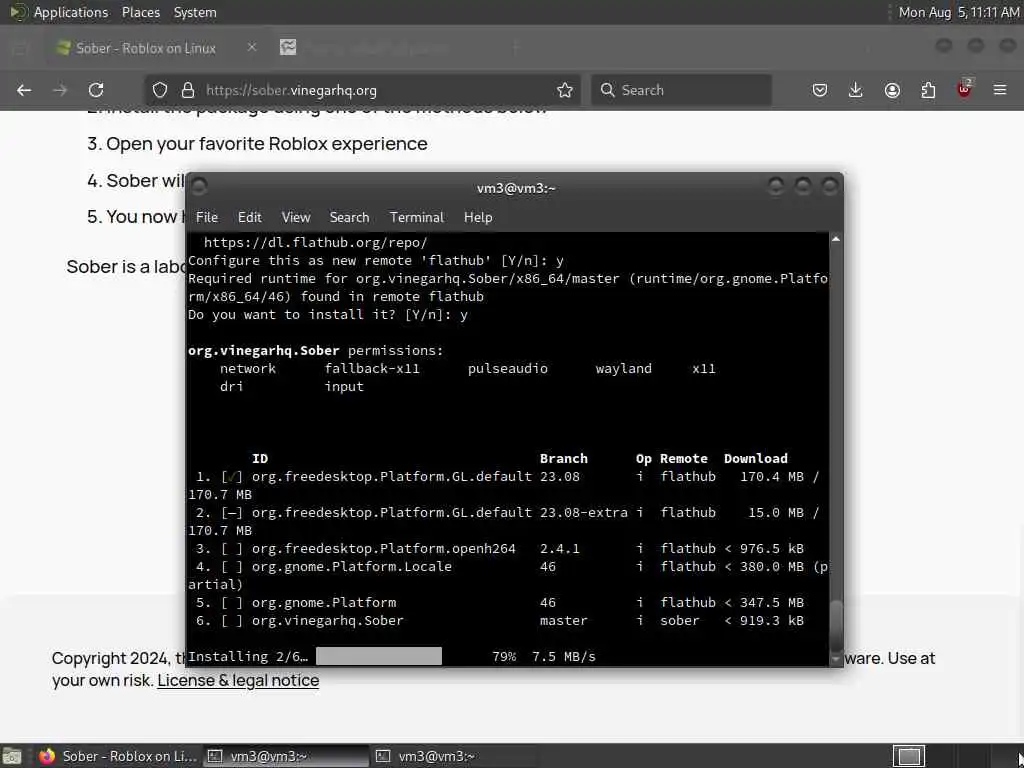The height and width of the screenshot is (768, 1024).
Task: Click the fallback-x11 permission text
Action: (372, 368)
